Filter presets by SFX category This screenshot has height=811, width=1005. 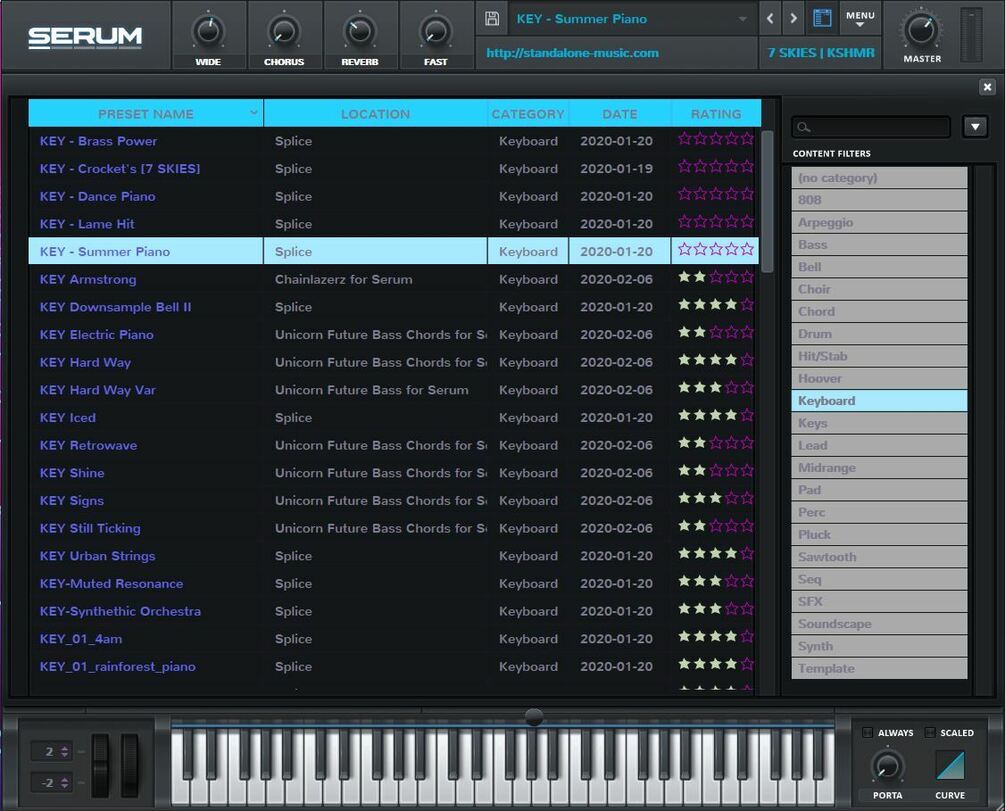(x=879, y=601)
